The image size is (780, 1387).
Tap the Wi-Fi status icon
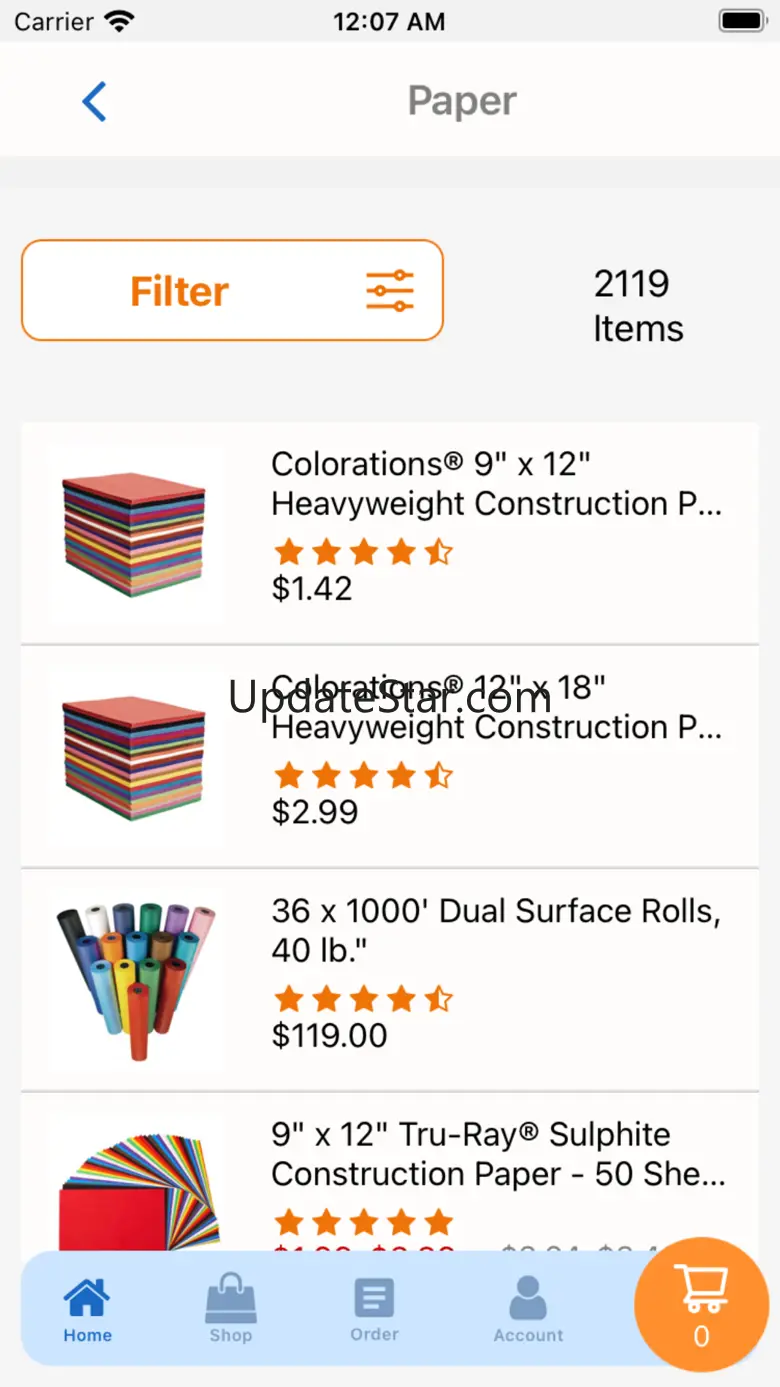point(119,21)
